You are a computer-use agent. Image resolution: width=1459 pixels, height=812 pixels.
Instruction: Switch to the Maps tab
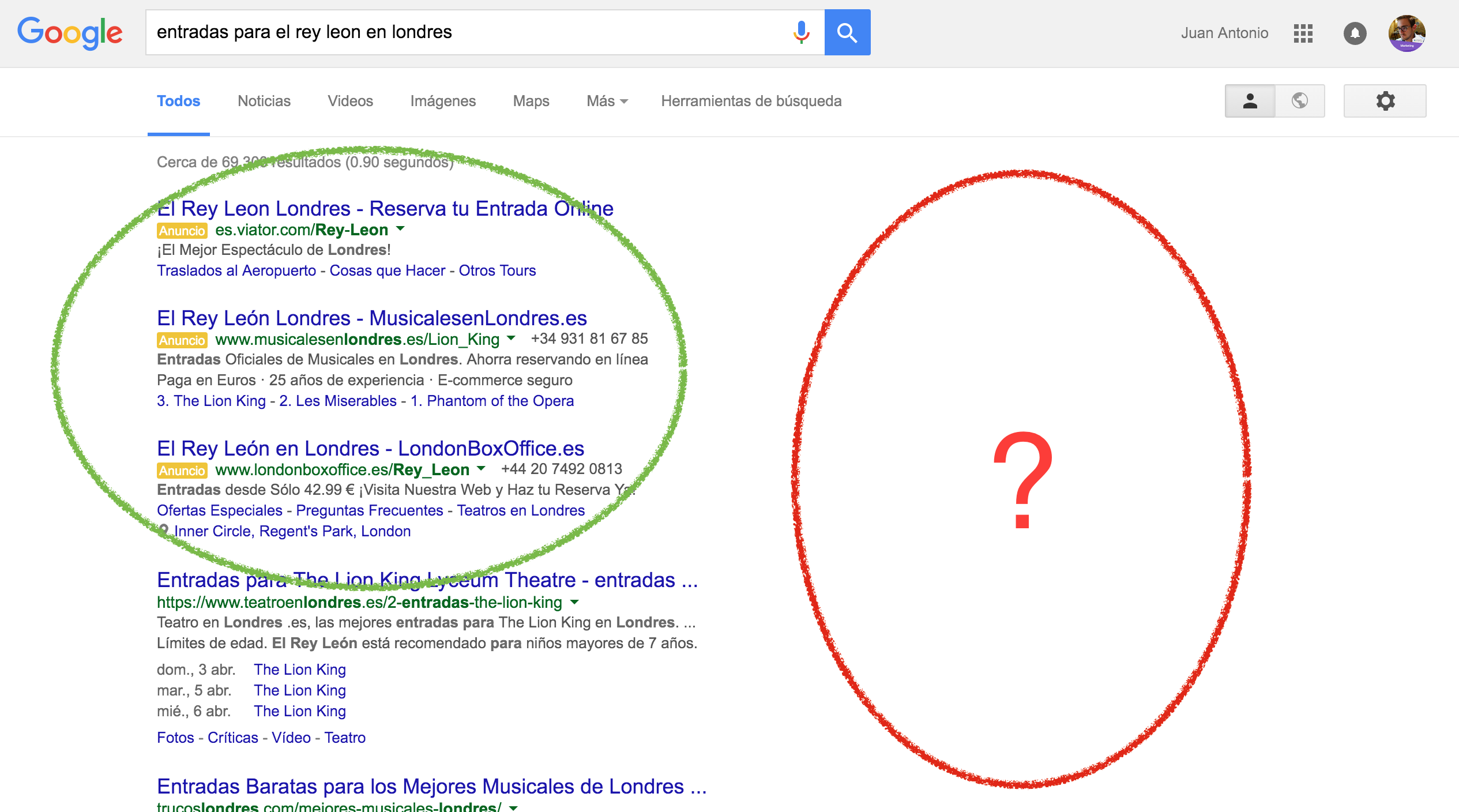531,101
